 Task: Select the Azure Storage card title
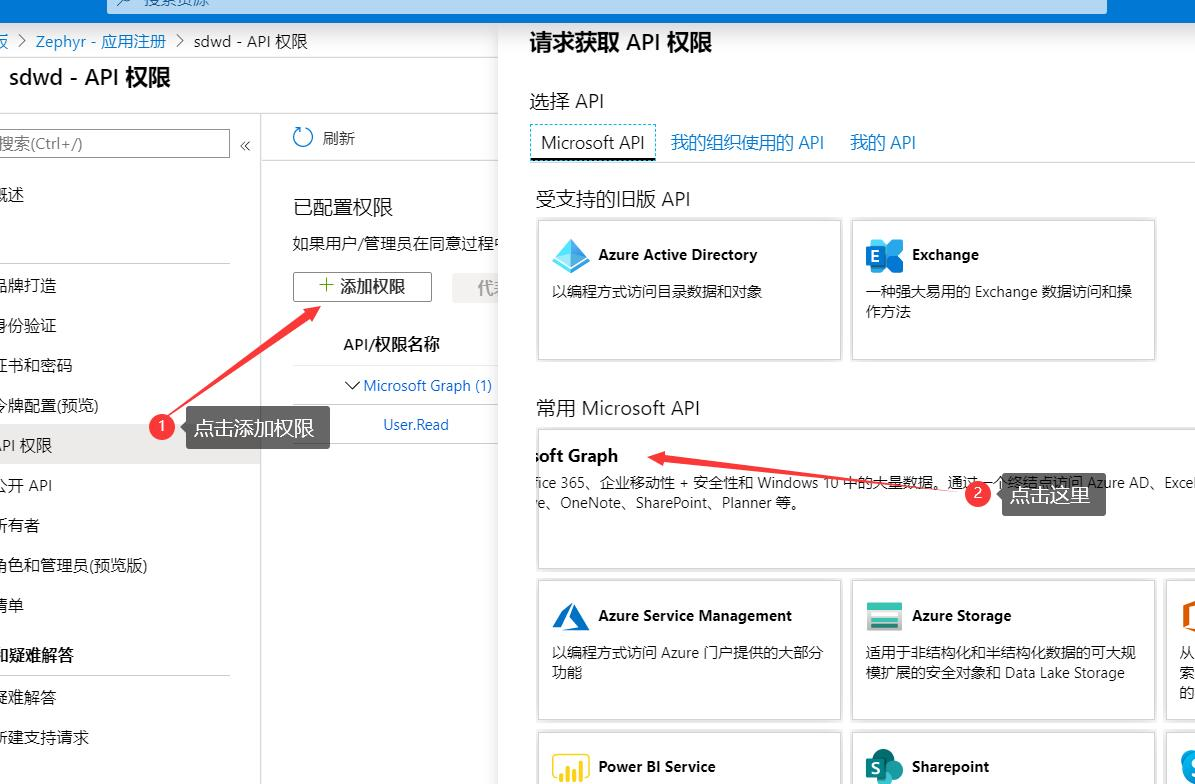tap(962, 616)
